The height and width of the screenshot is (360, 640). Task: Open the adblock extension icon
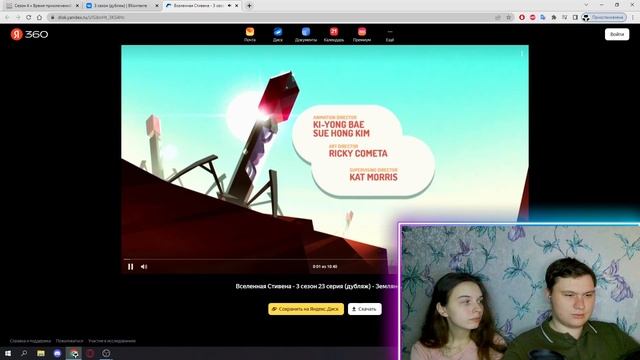pyautogui.click(x=532, y=18)
